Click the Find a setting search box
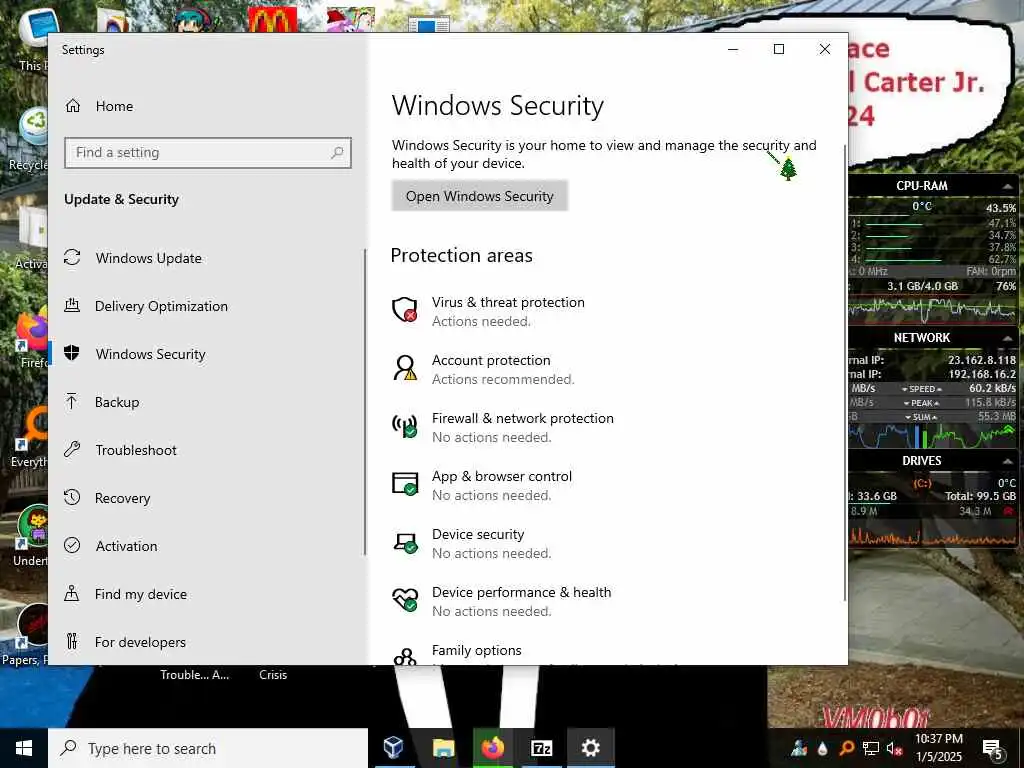Viewport: 1024px width, 768px height. [208, 152]
